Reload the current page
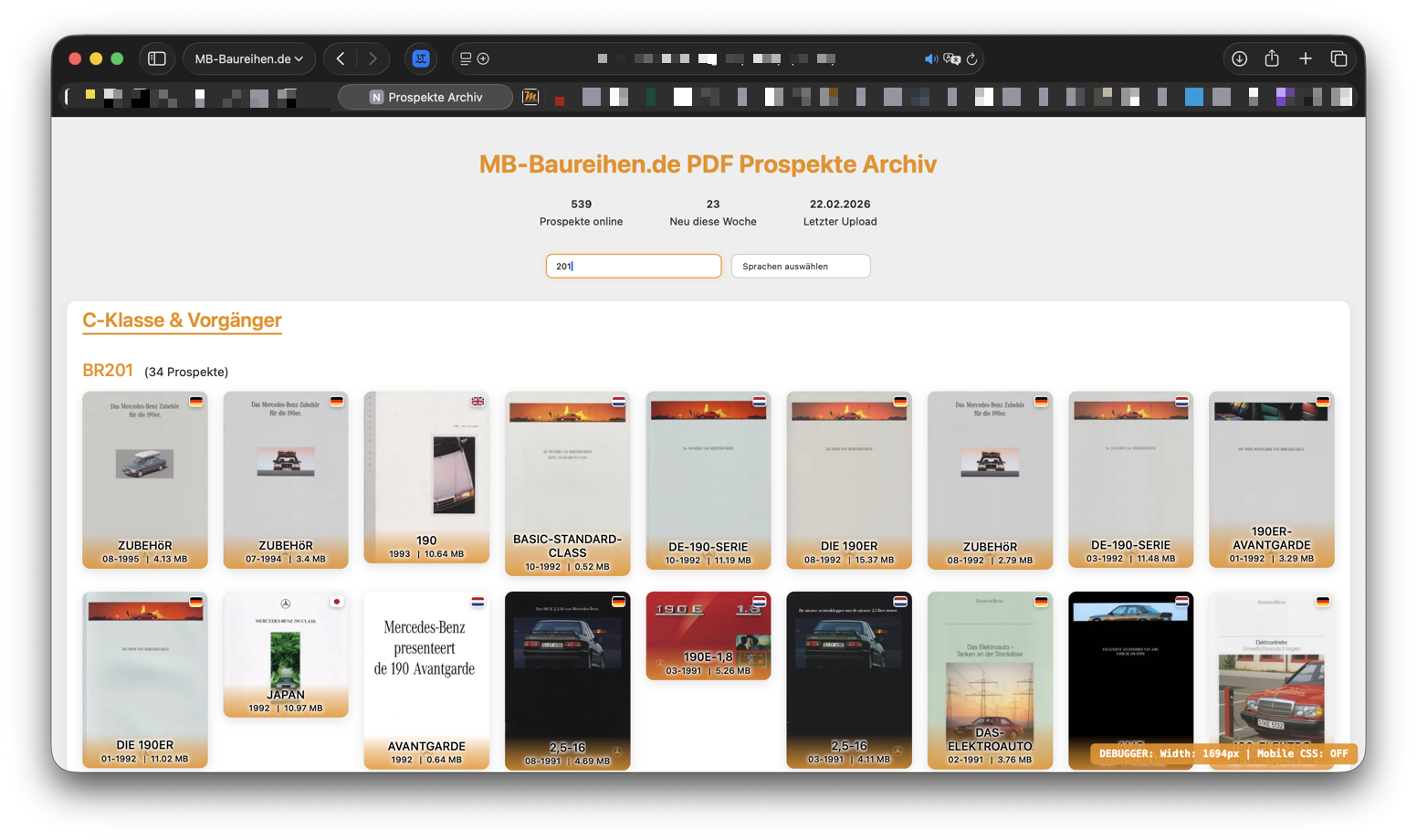The width and height of the screenshot is (1417, 840). (972, 58)
